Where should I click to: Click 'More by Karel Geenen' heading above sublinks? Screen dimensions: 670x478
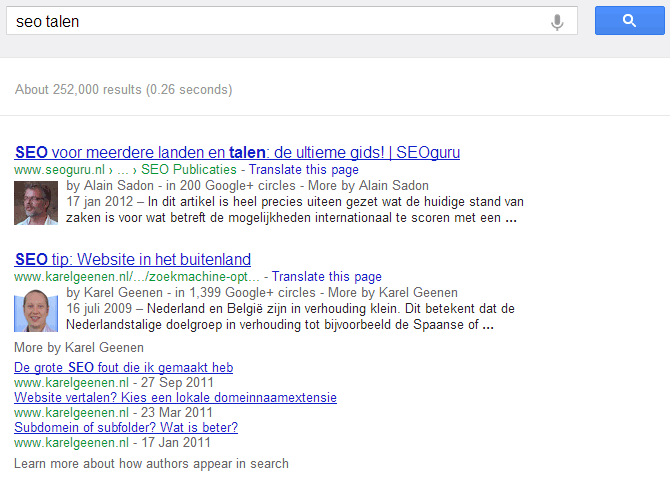point(79,348)
